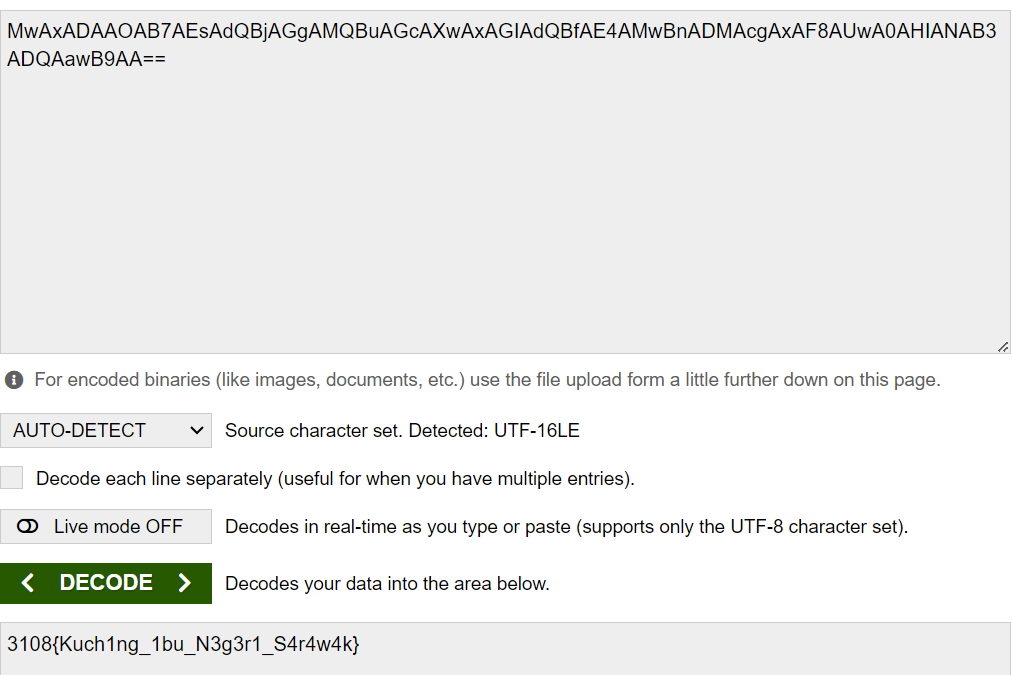
Task: Grab the input textarea resize handle
Action: (1002, 346)
